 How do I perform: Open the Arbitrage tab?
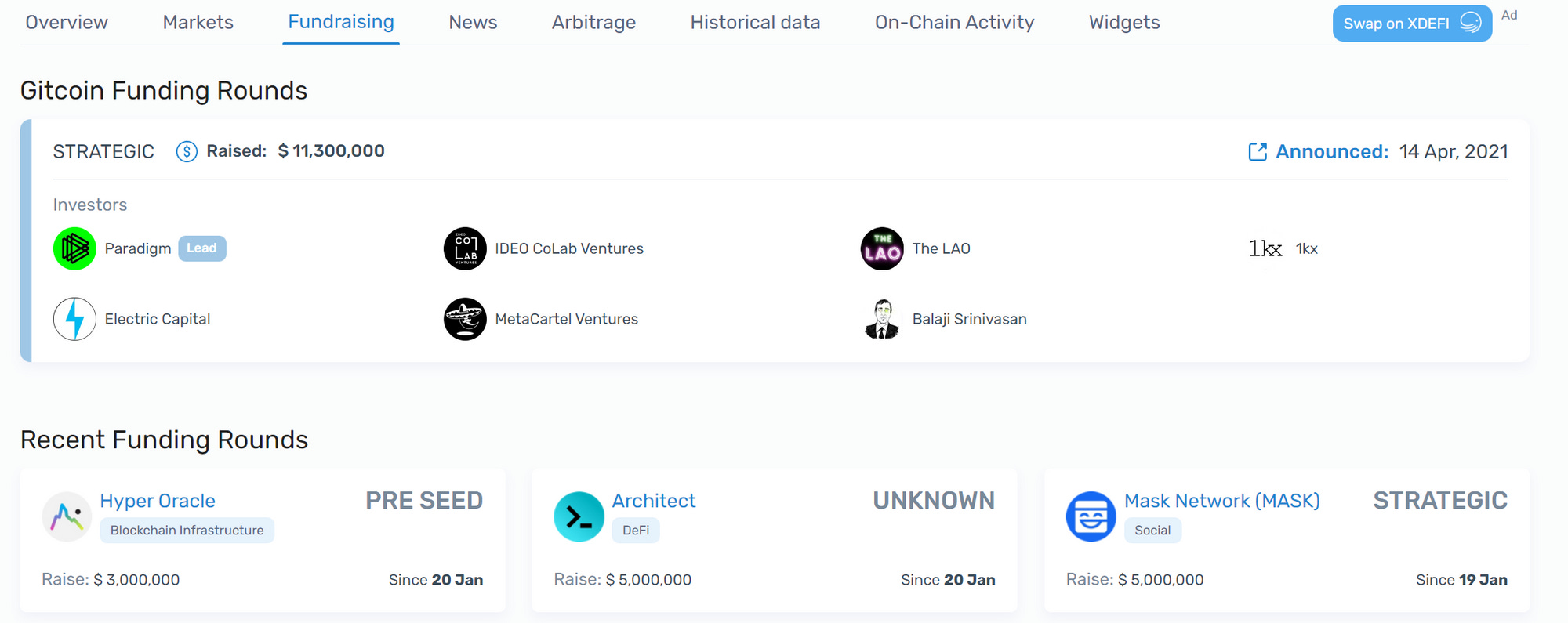tap(593, 22)
